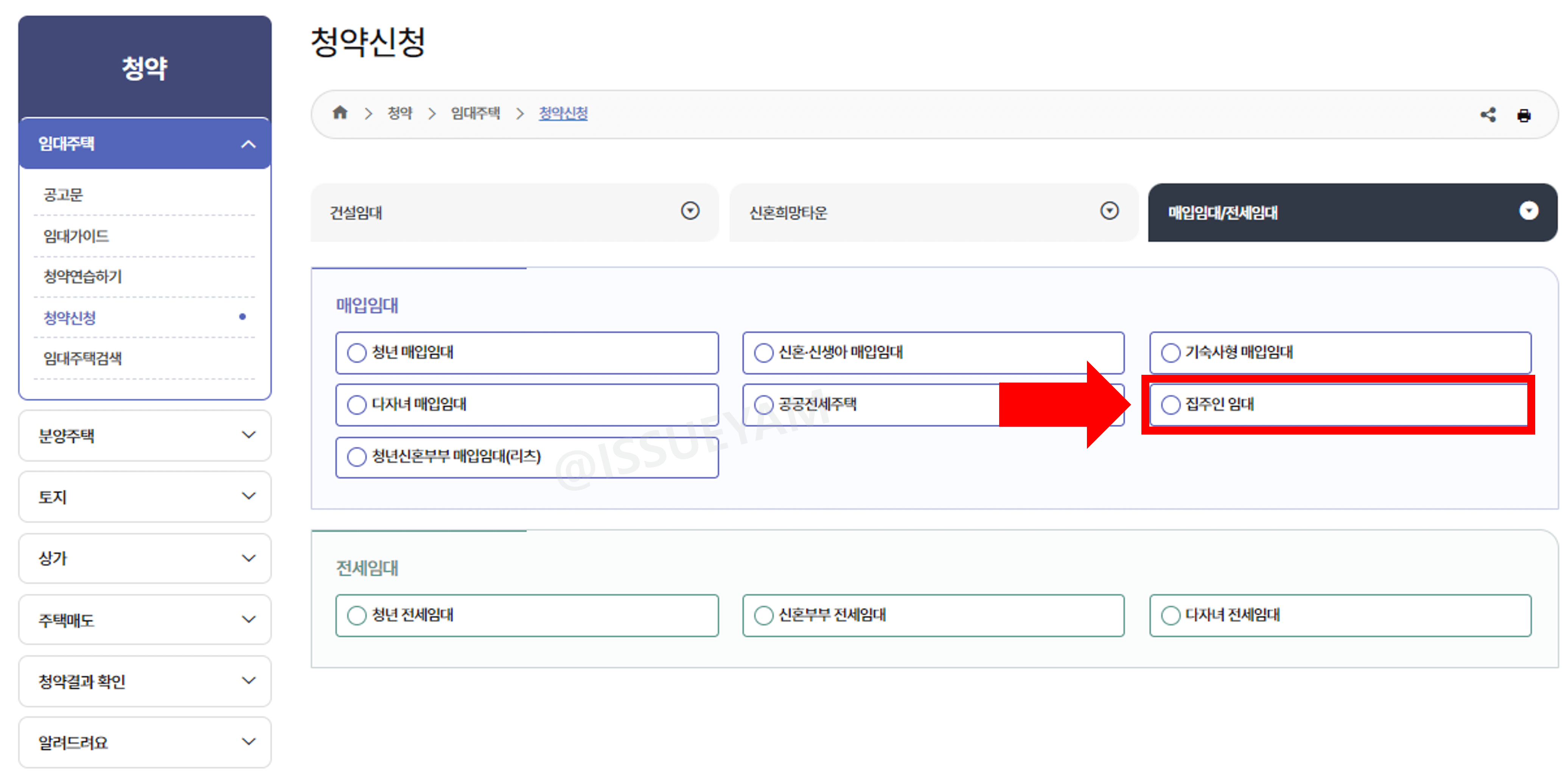Click 임대주택 in the breadcrumb trail
Viewport: 1567px width, 784px height.
click(x=476, y=113)
